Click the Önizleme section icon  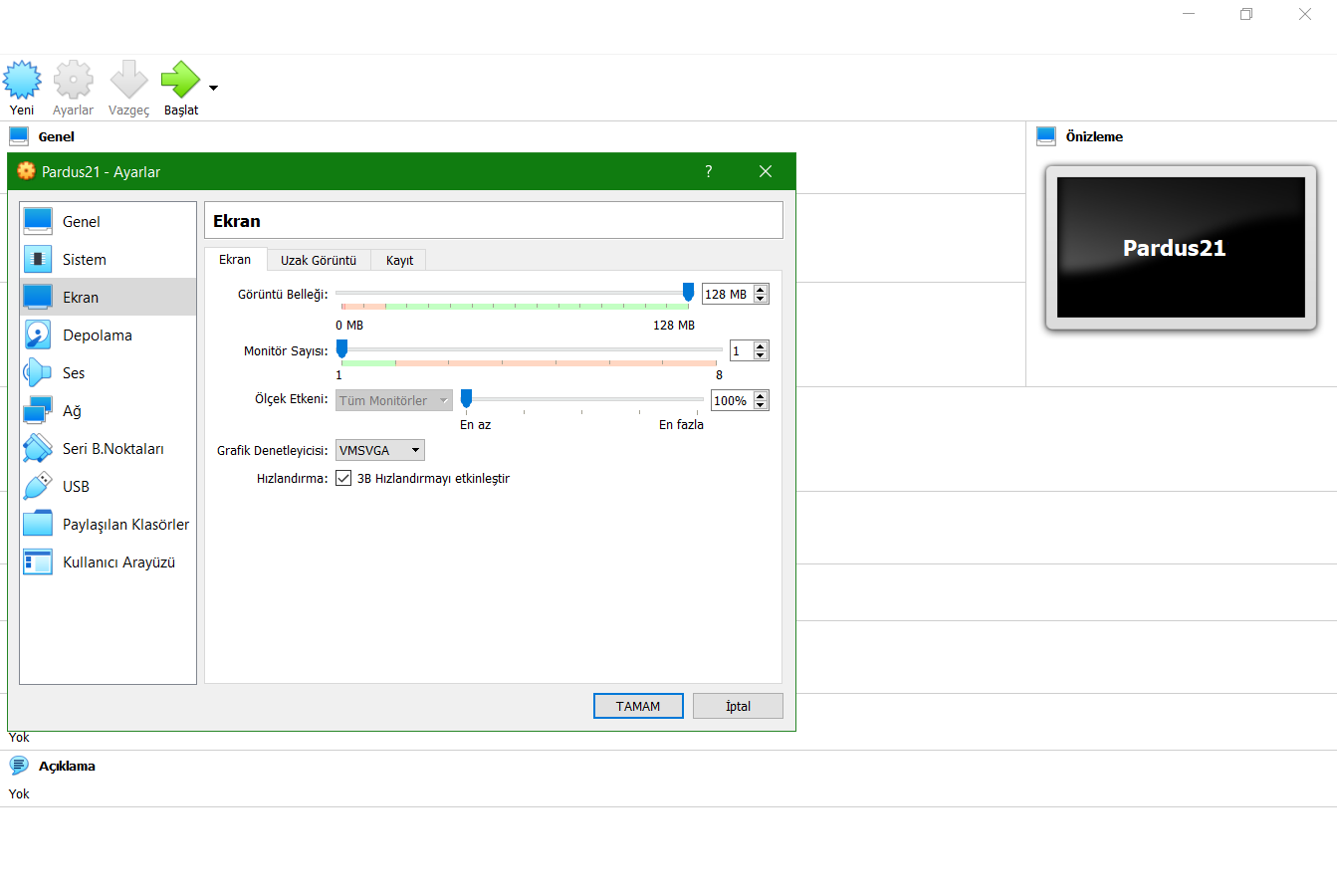(1046, 136)
